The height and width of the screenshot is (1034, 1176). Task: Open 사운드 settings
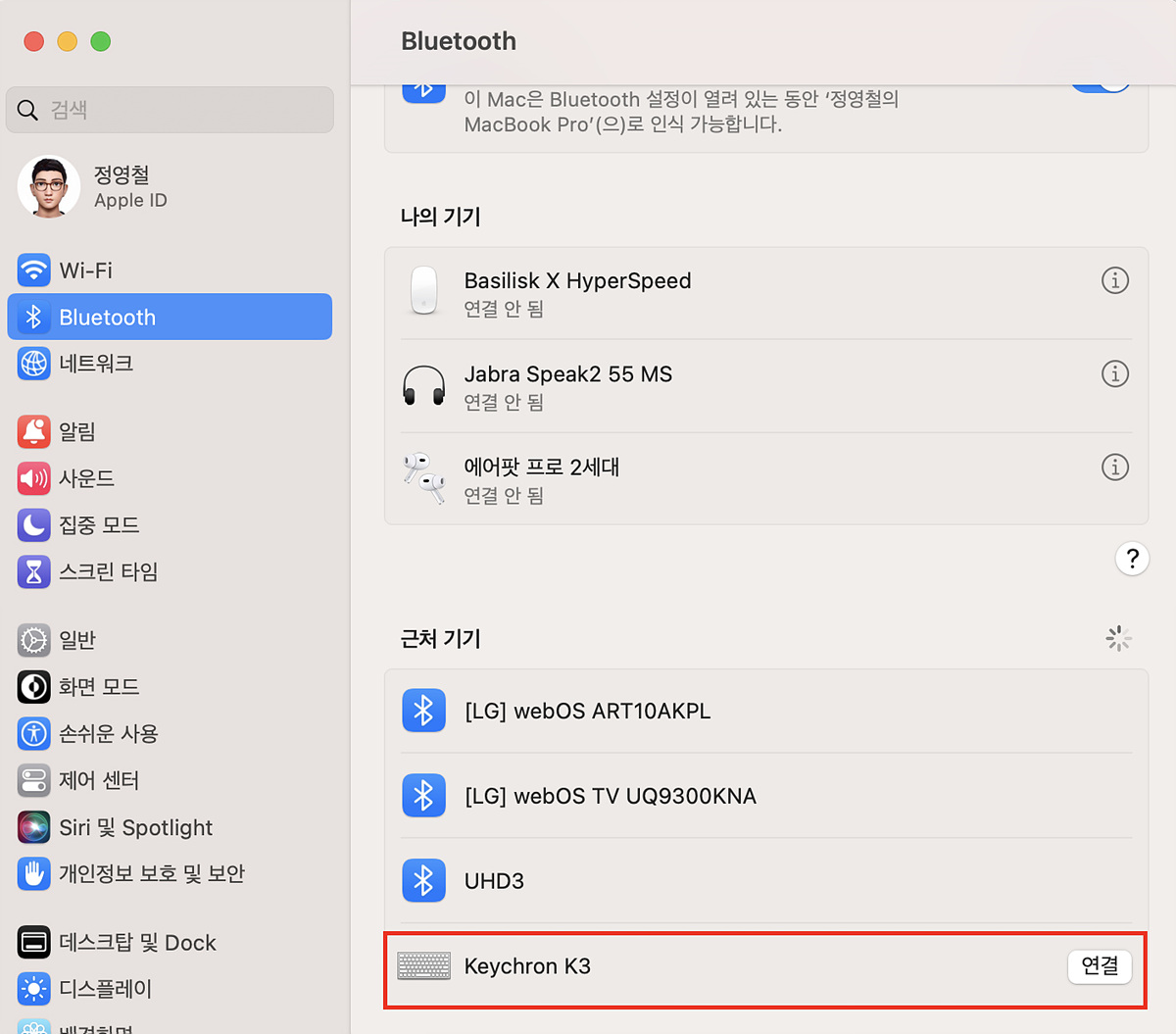pyautogui.click(x=170, y=478)
